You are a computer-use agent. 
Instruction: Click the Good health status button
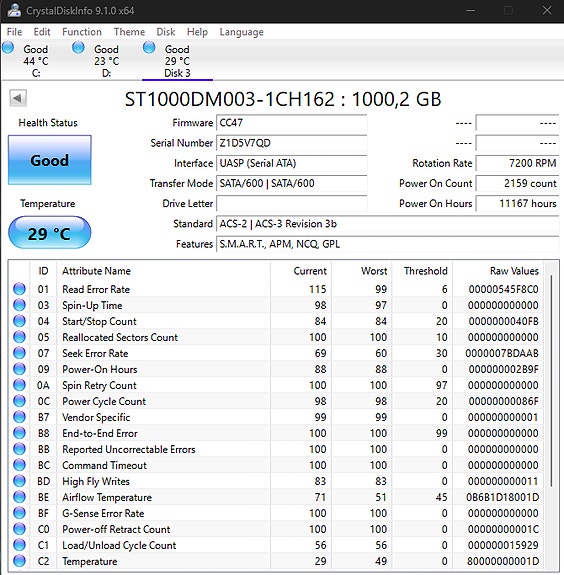[x=50, y=160]
